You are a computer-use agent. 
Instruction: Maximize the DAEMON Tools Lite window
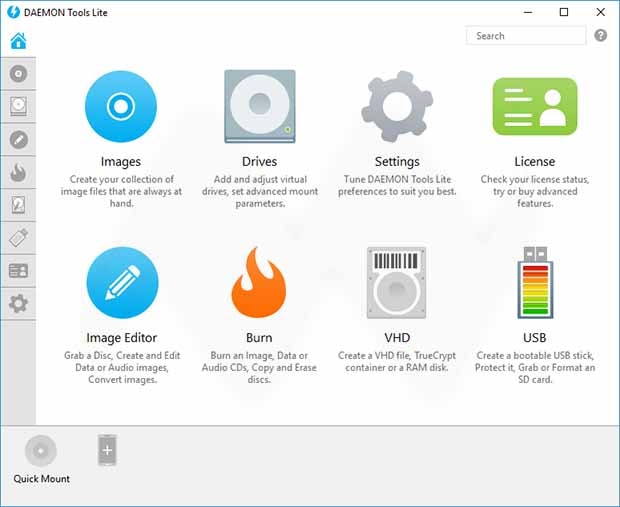(x=564, y=12)
